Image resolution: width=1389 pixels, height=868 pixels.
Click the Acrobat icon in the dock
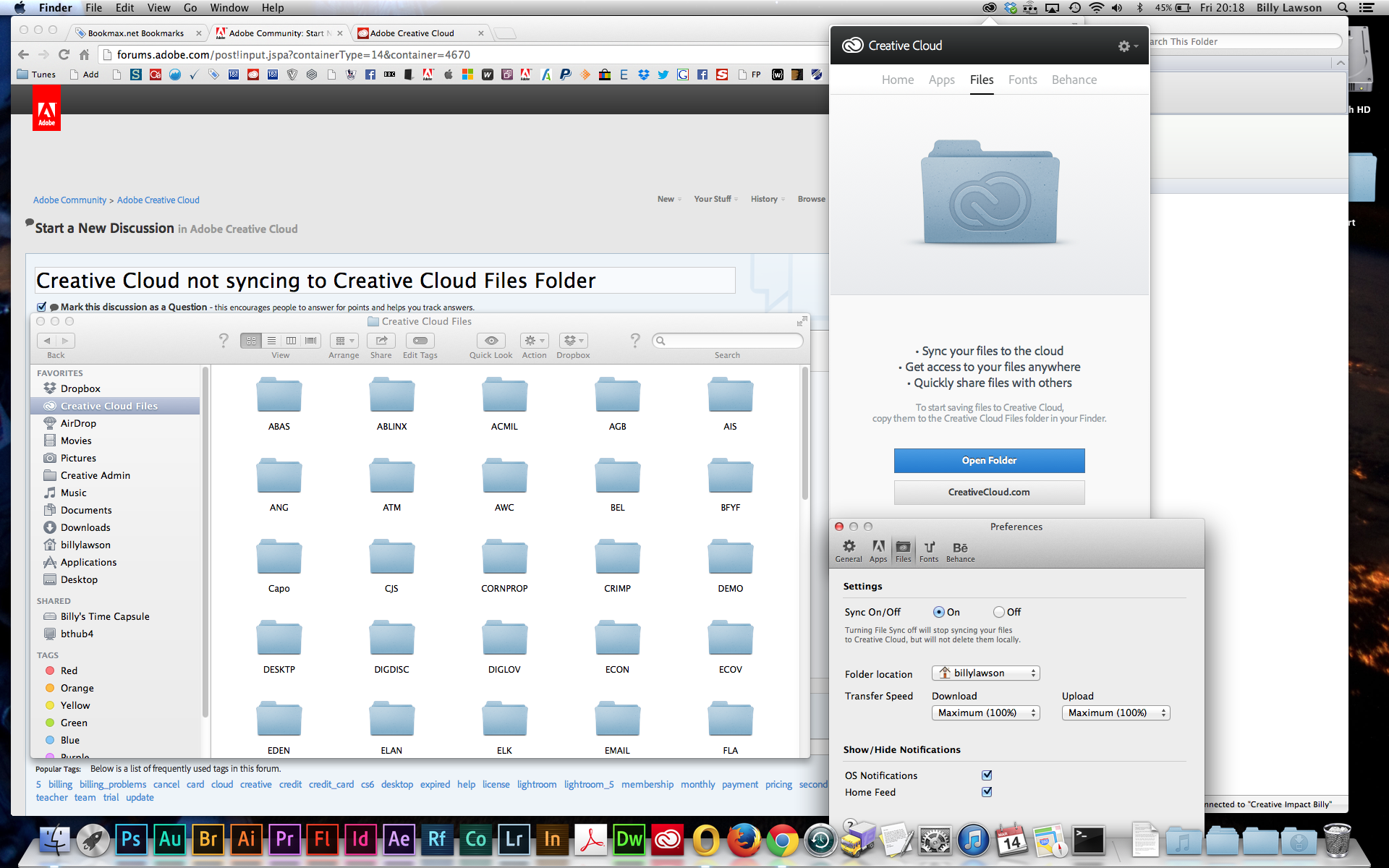click(x=592, y=840)
